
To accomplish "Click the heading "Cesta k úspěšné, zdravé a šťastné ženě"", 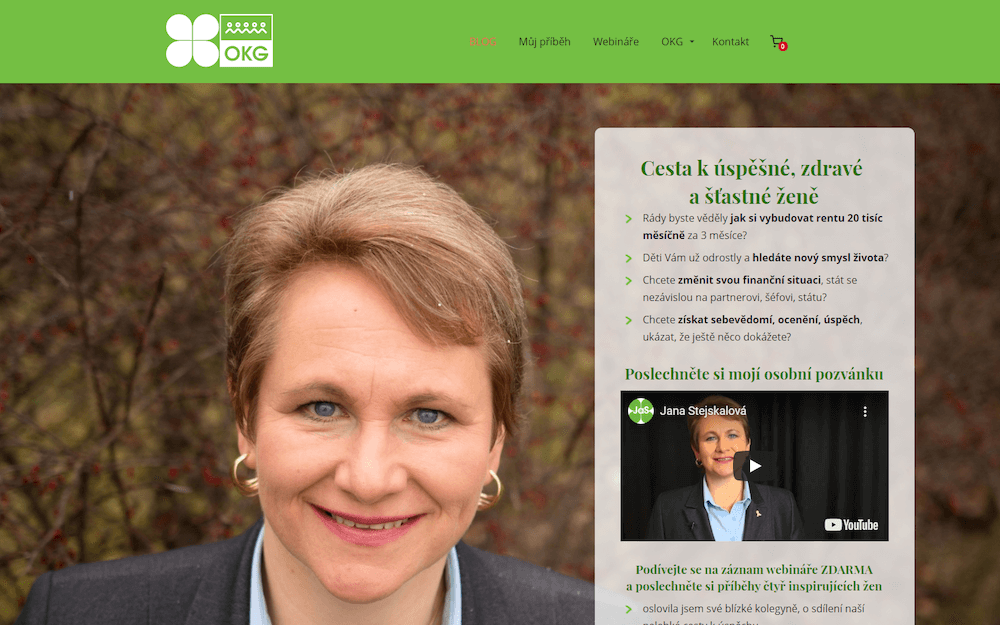I will 751,182.
